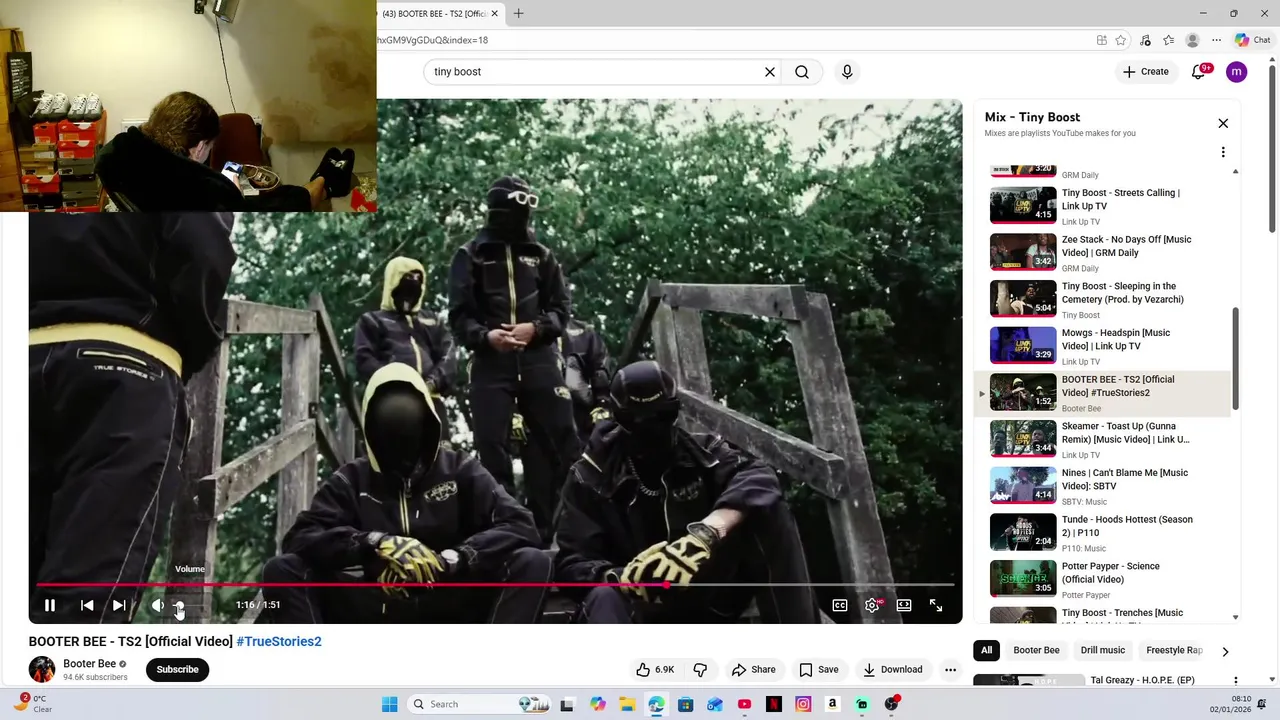The image size is (1280, 720).
Task: Subscribe to the Booter Bee channel
Action: tap(177, 670)
